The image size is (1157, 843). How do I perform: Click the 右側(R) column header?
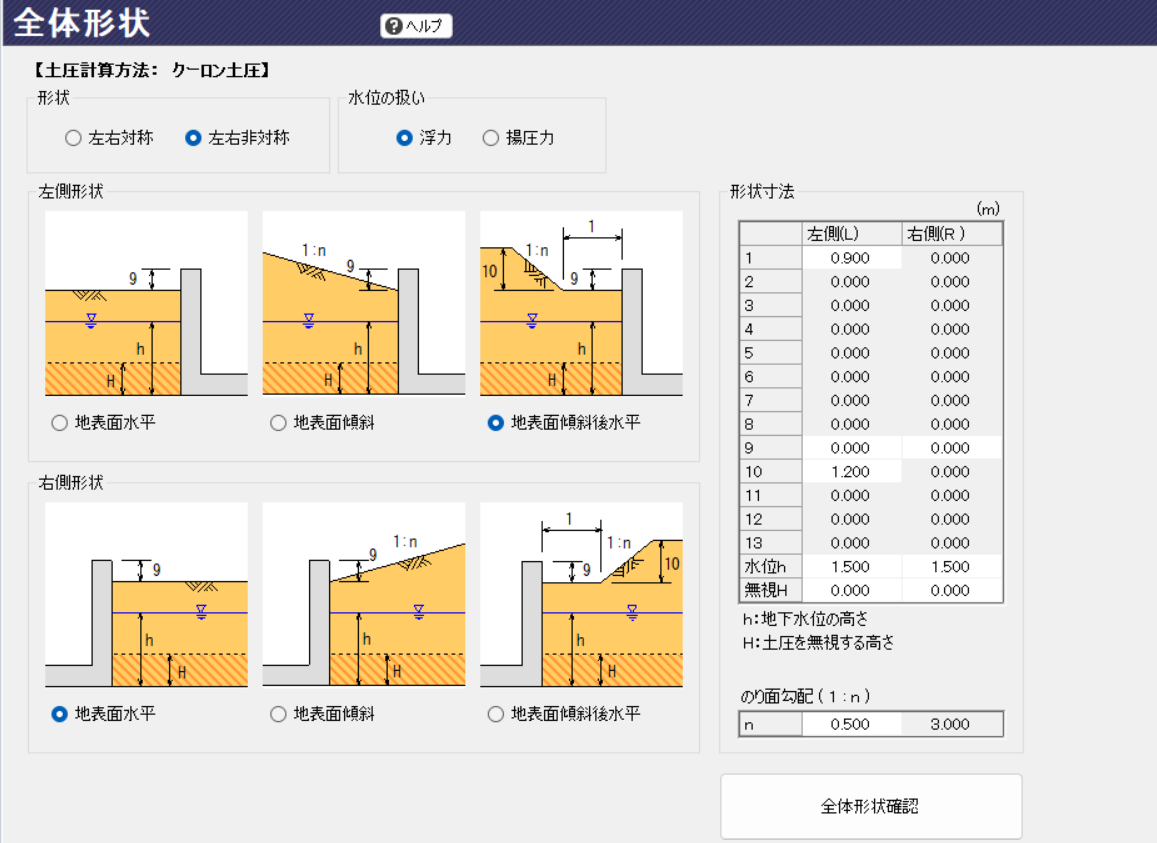[951, 234]
